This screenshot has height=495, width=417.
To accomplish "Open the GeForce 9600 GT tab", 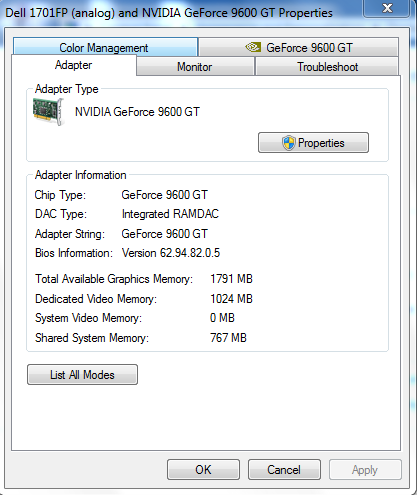I will (x=298, y=47).
